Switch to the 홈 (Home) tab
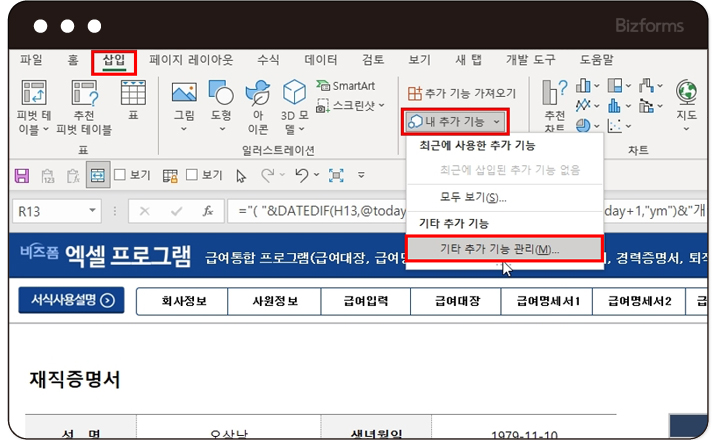Image resolution: width=715 pixels, height=440 pixels. click(73, 60)
